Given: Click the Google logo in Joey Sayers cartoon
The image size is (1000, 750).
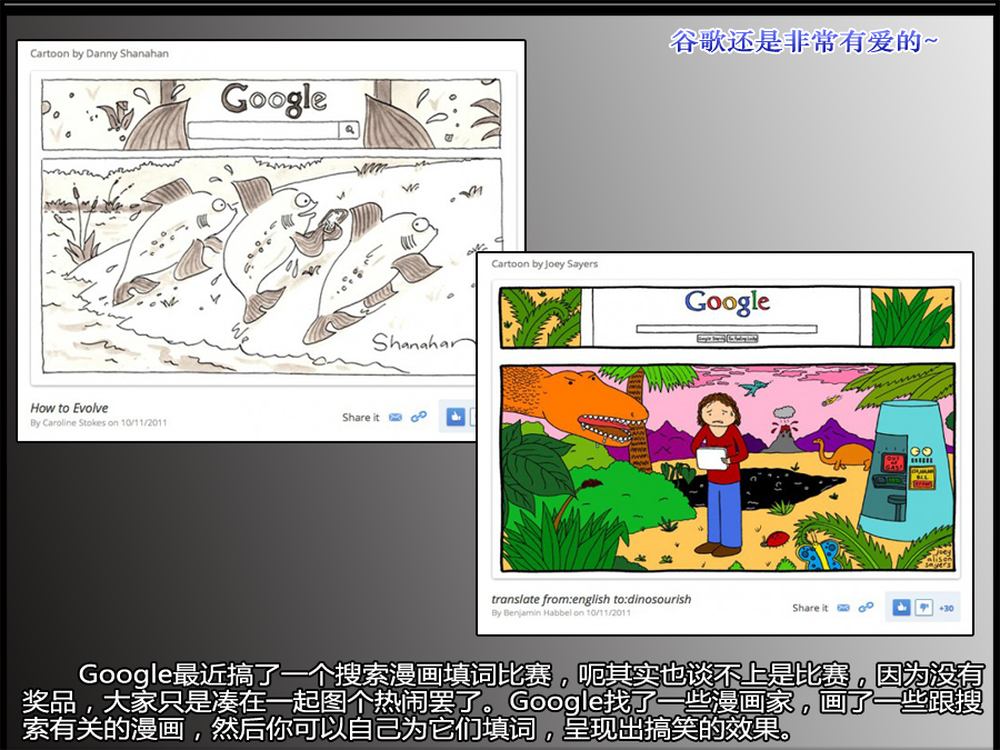Looking at the screenshot, I should pos(727,303).
